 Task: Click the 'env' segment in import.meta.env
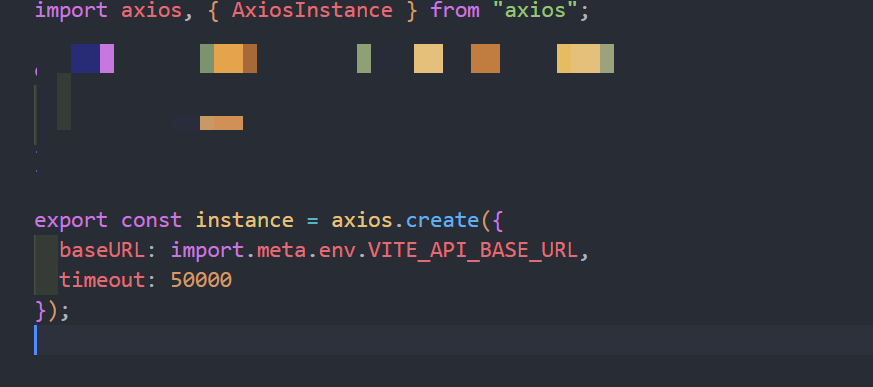coord(337,251)
